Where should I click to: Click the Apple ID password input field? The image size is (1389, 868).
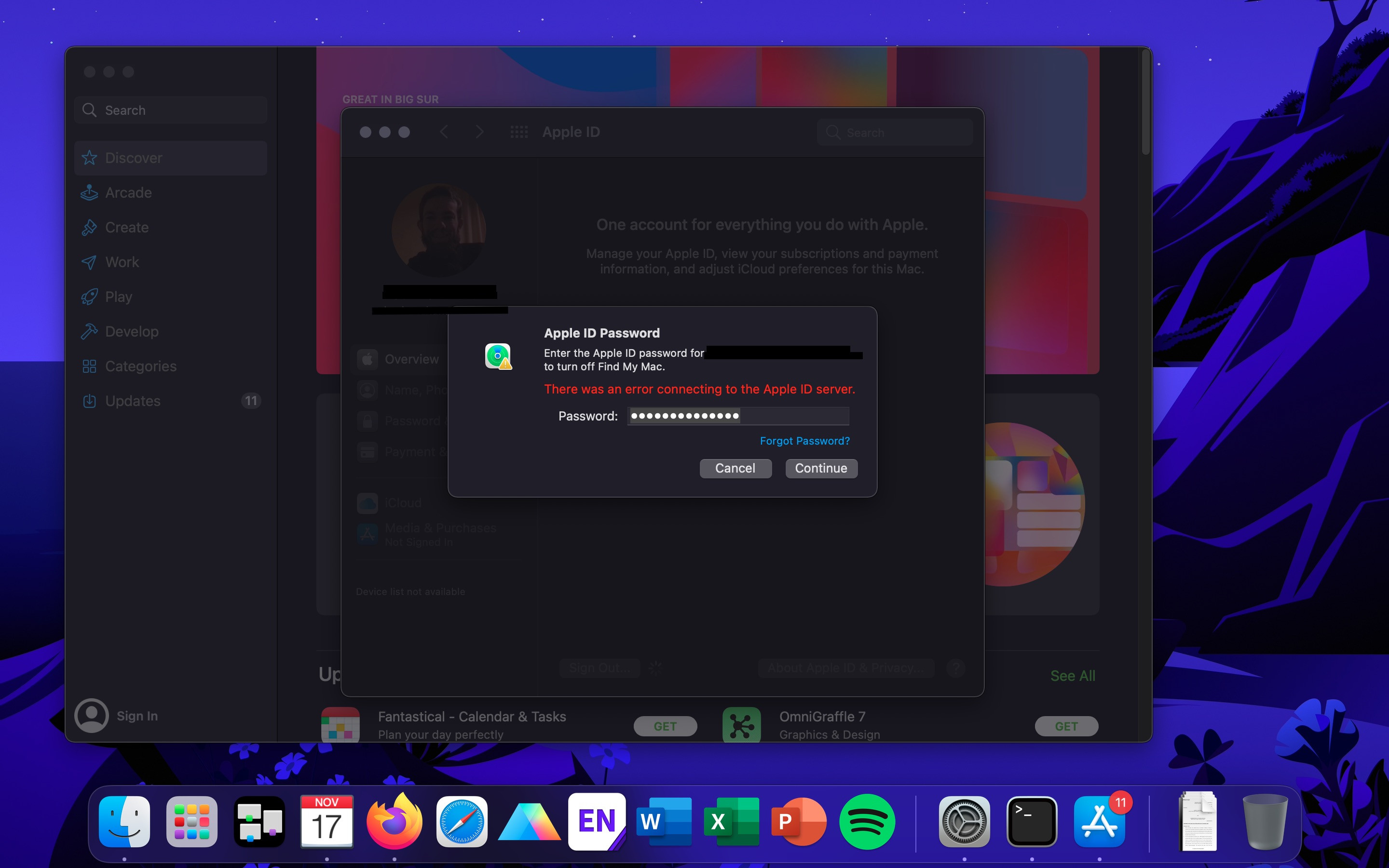tap(738, 416)
